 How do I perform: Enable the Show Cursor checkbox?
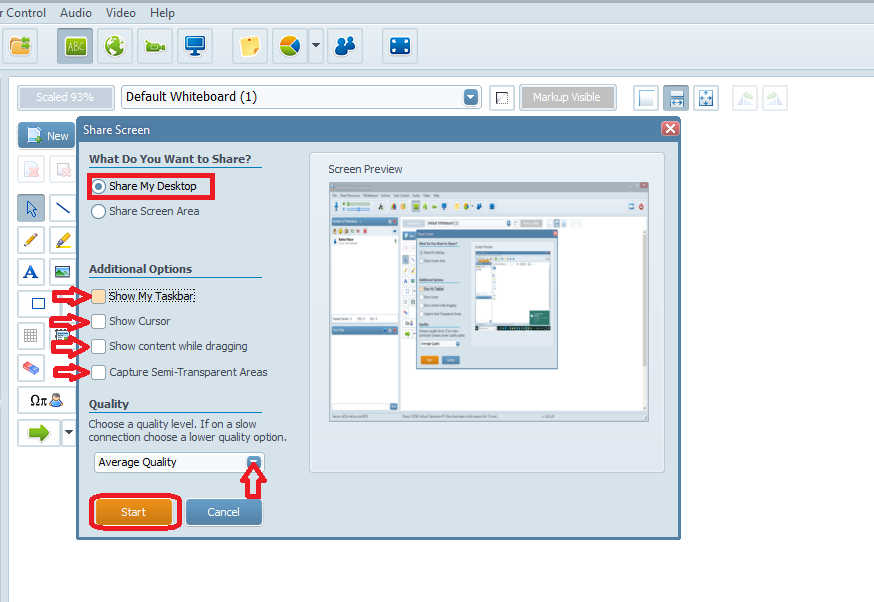(98, 321)
